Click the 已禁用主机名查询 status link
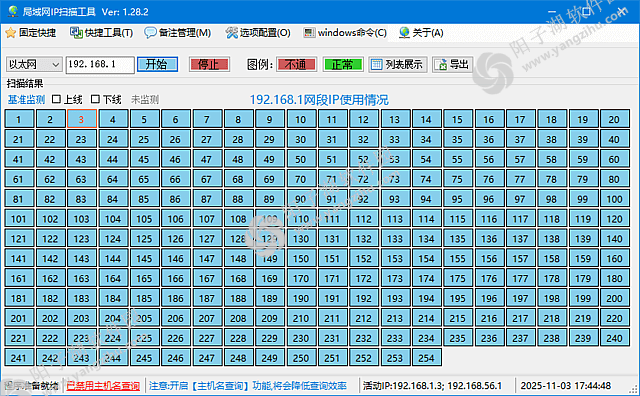The width and height of the screenshot is (640, 396). click(103, 386)
